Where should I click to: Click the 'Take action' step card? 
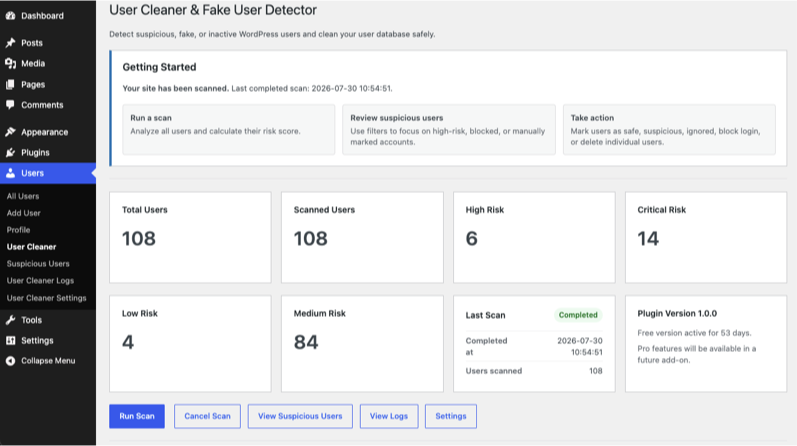tap(669, 129)
